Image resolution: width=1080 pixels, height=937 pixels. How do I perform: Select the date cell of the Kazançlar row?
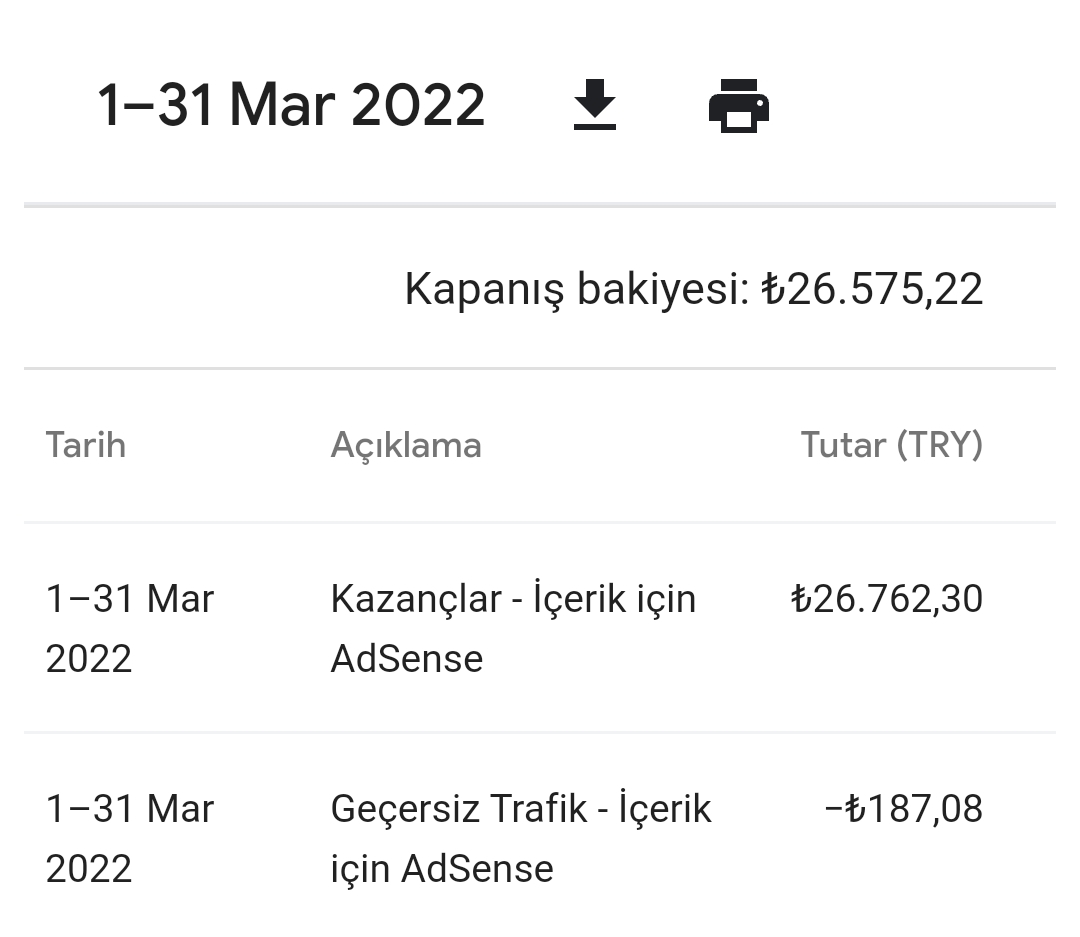129,628
